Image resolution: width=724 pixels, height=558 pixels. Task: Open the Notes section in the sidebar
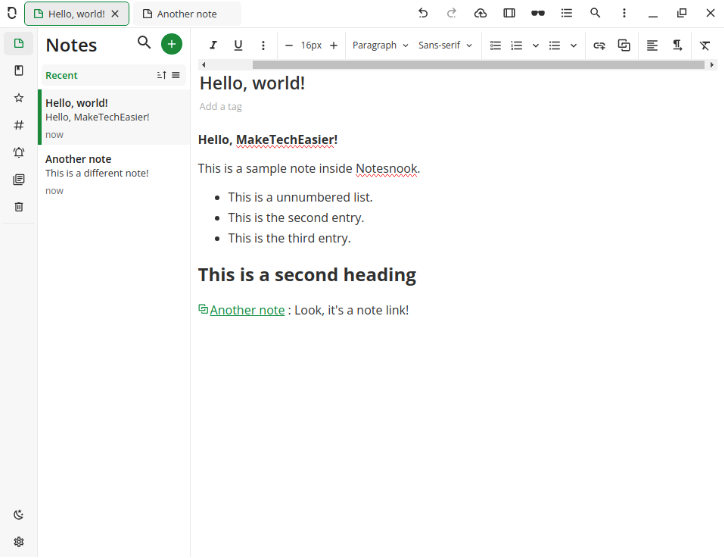pyautogui.click(x=18, y=43)
